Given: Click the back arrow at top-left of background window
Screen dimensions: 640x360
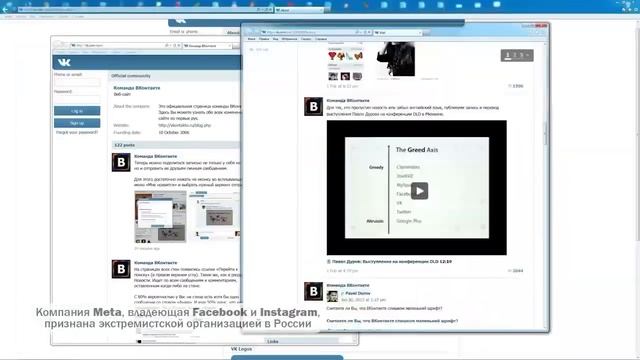Looking at the screenshot, I should 5,9.
